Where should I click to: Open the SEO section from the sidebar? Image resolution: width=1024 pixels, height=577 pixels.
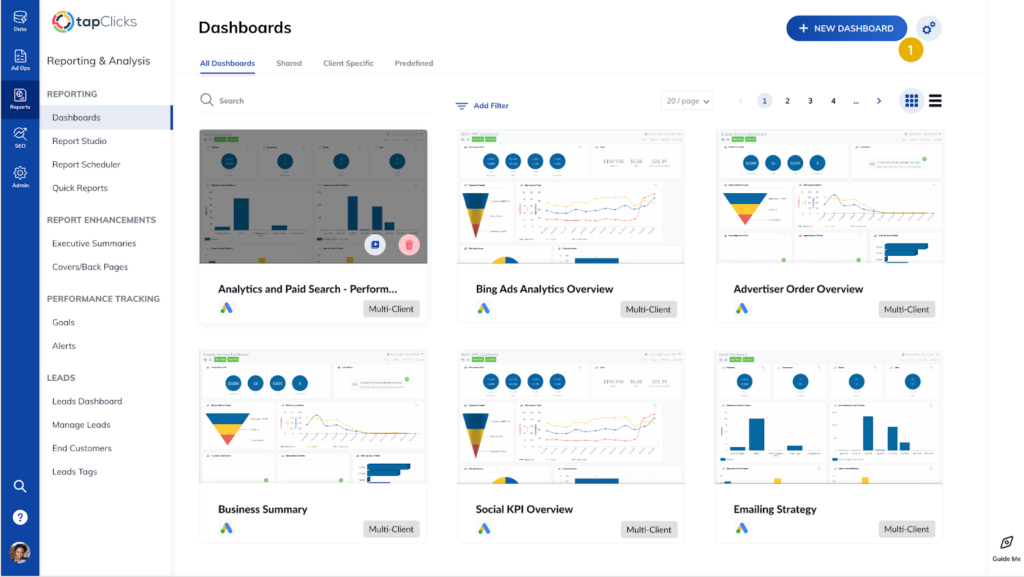[x=20, y=137]
